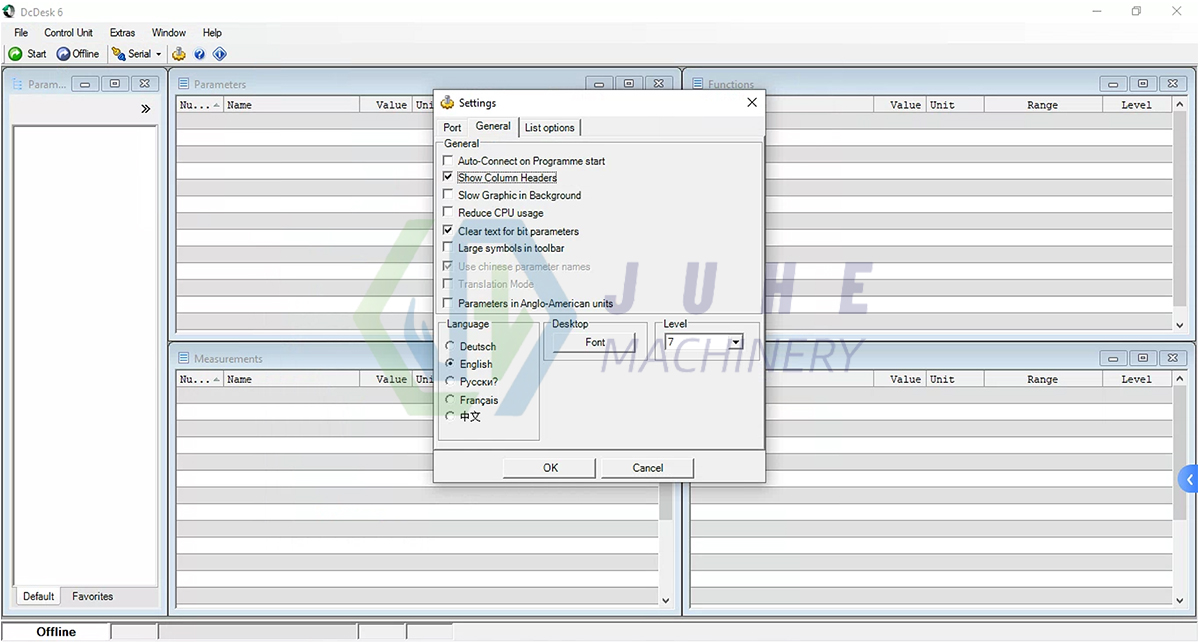Open the gear settings toolbar icon
The image size is (1200, 642).
pyautogui.click(x=178, y=54)
